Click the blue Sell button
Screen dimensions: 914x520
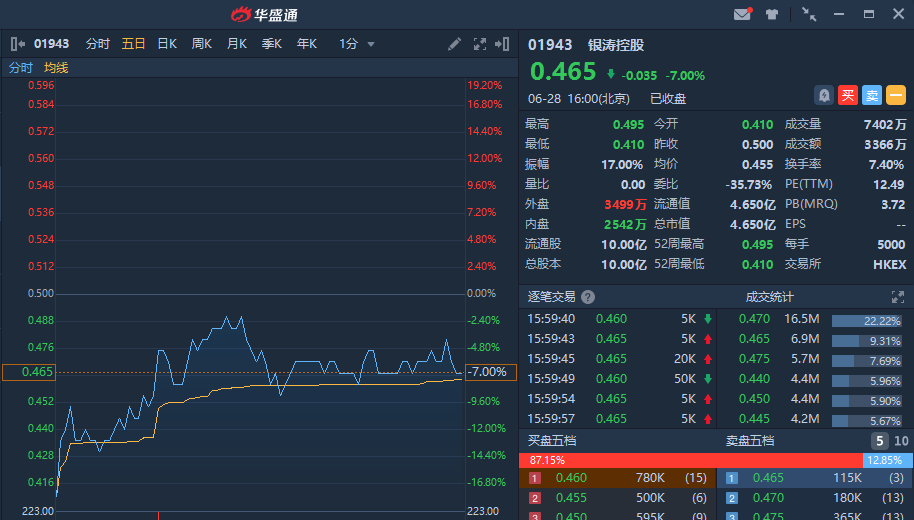click(x=872, y=95)
